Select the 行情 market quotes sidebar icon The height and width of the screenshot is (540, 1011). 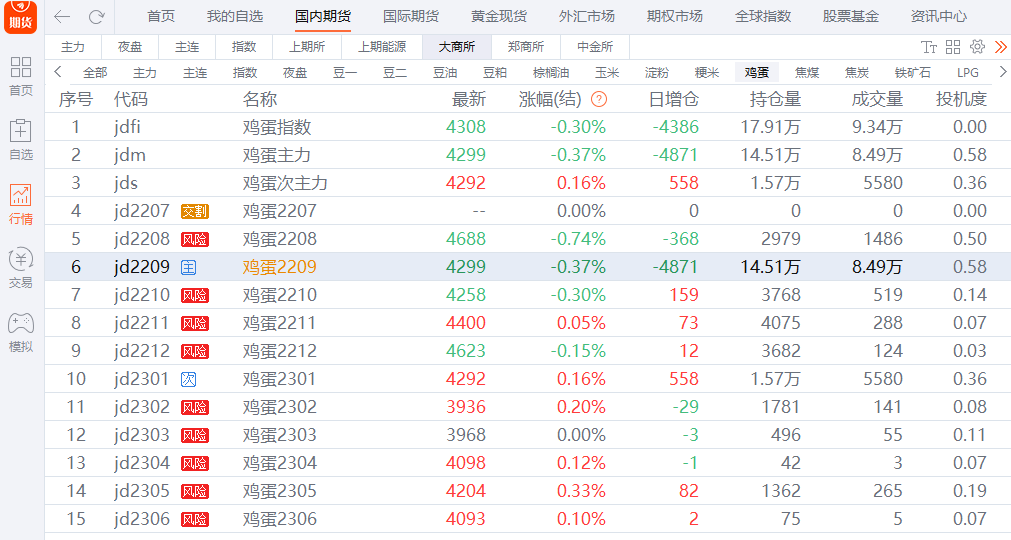(x=21, y=203)
